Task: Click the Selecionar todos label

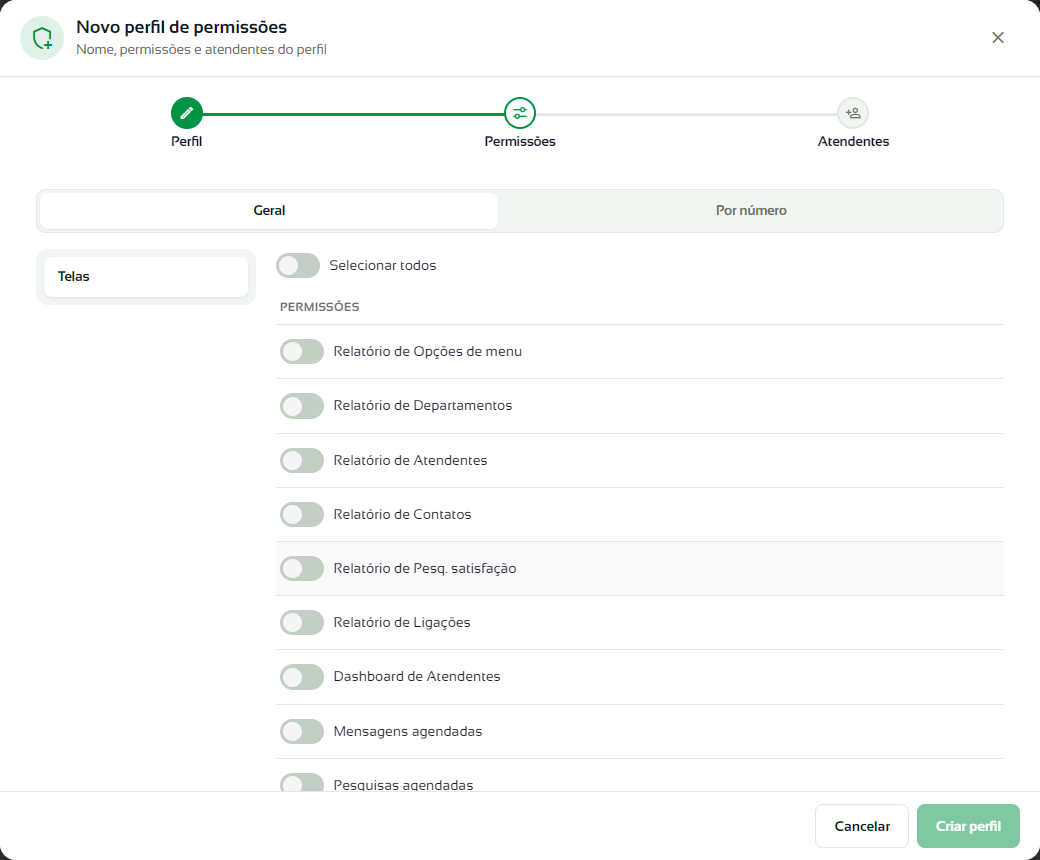Action: [383, 265]
